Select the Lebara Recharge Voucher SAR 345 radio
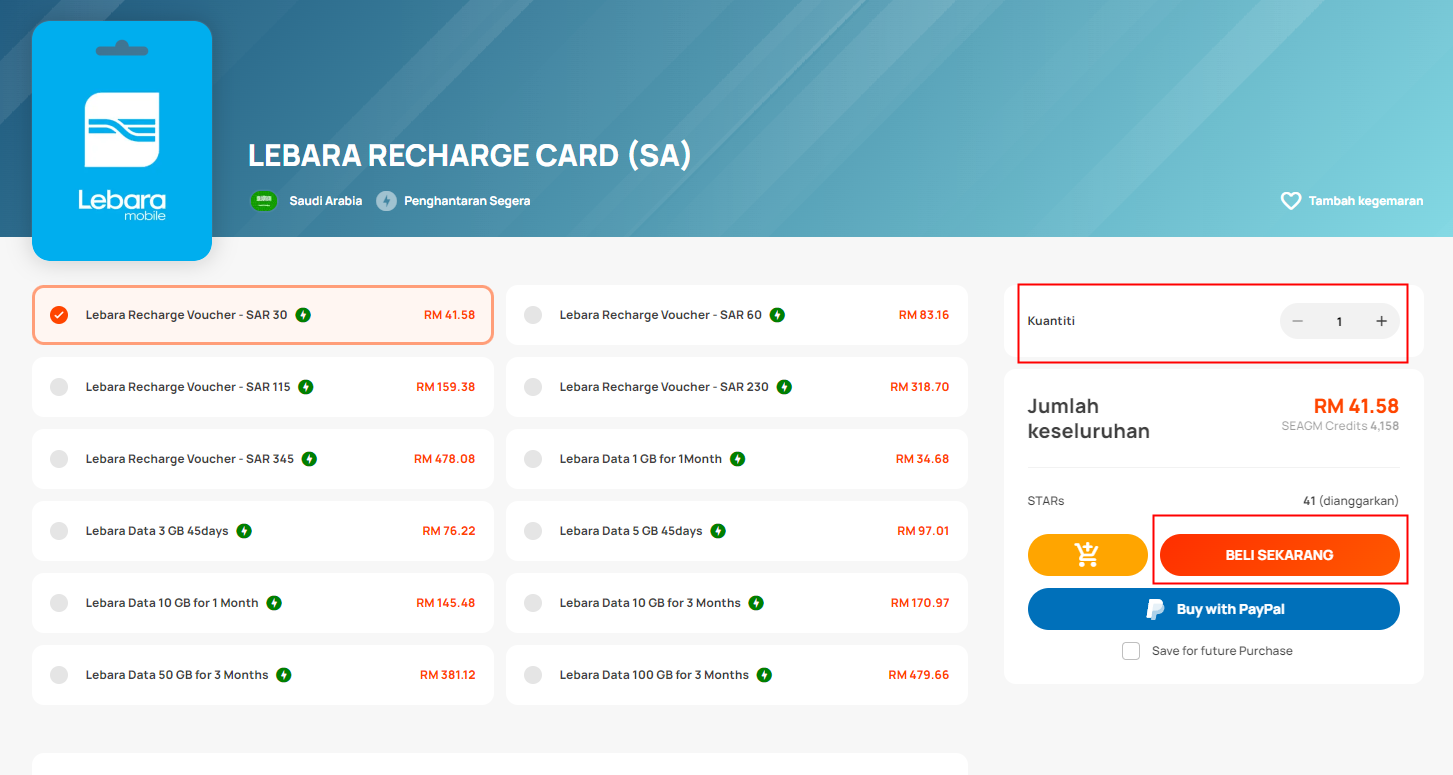 pos(59,459)
